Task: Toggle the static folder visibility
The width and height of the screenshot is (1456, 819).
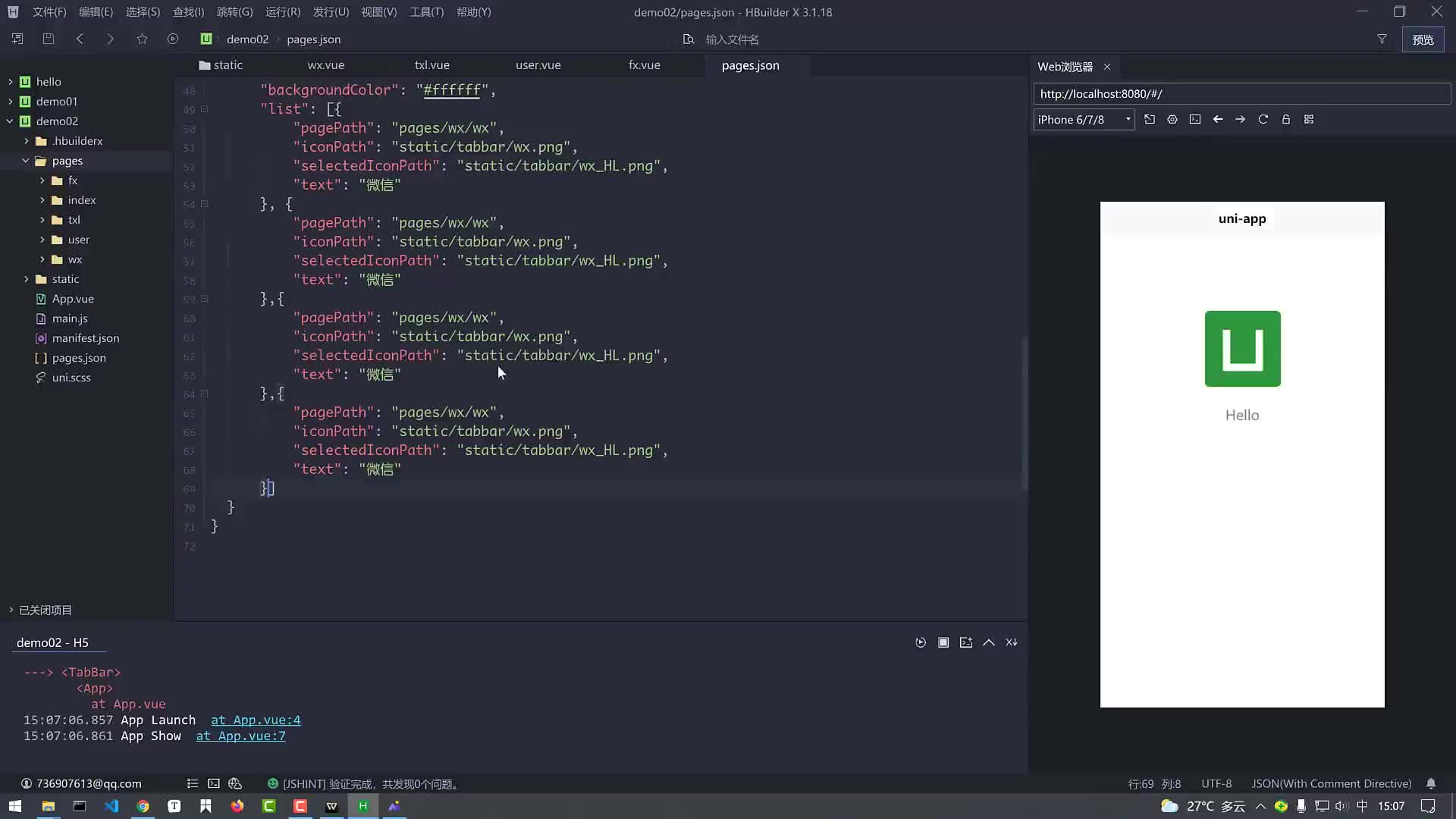Action: [x=24, y=279]
